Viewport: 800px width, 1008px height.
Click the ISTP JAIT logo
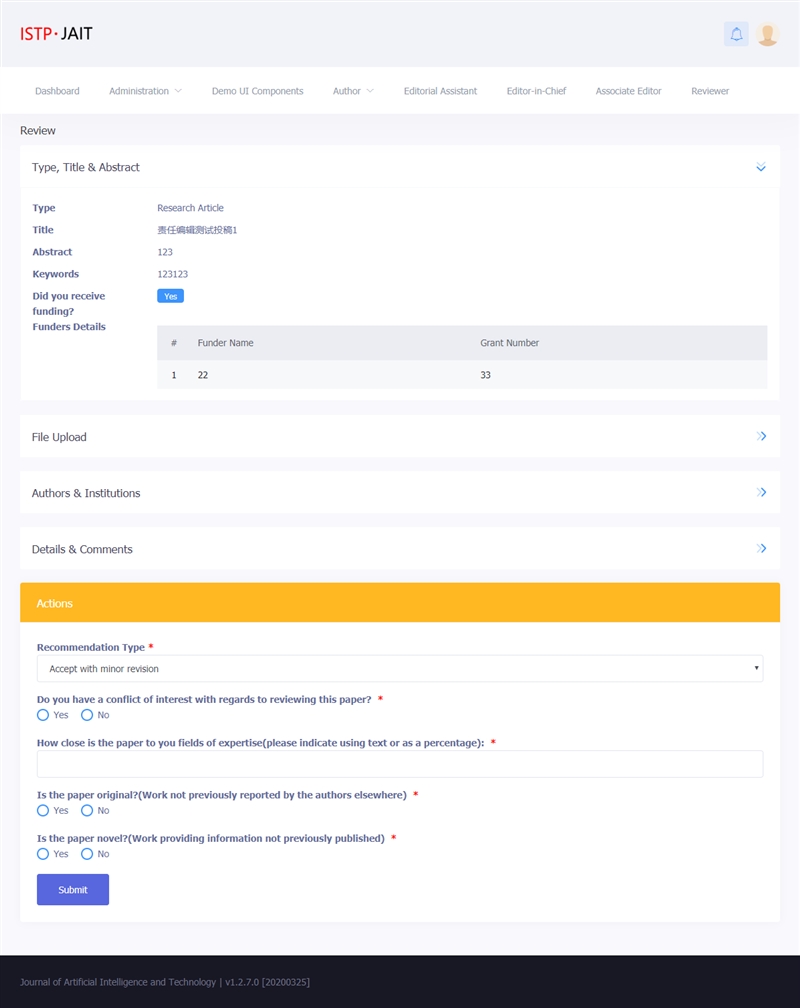click(x=56, y=34)
